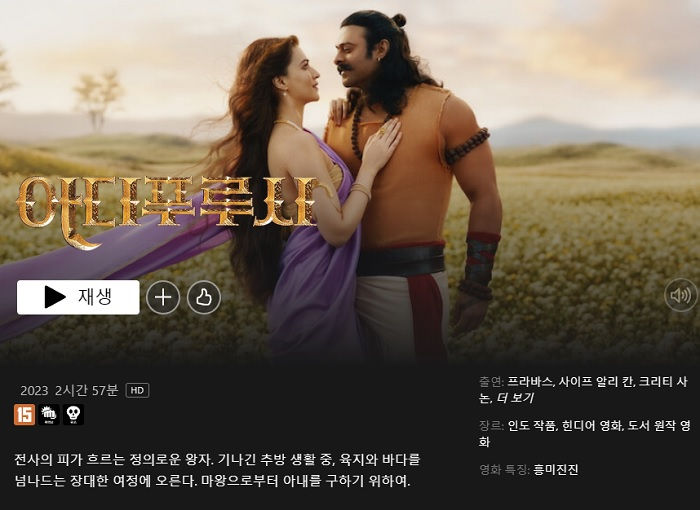Click the synopsis paragraph about the prince
Viewport: 700px width, 510px height.
pos(217,470)
